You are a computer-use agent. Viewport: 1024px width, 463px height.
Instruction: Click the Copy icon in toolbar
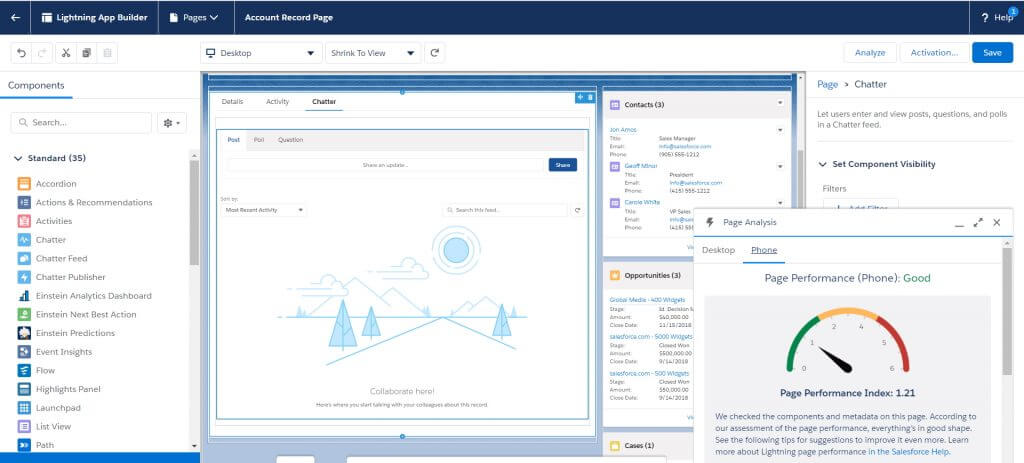[86, 53]
